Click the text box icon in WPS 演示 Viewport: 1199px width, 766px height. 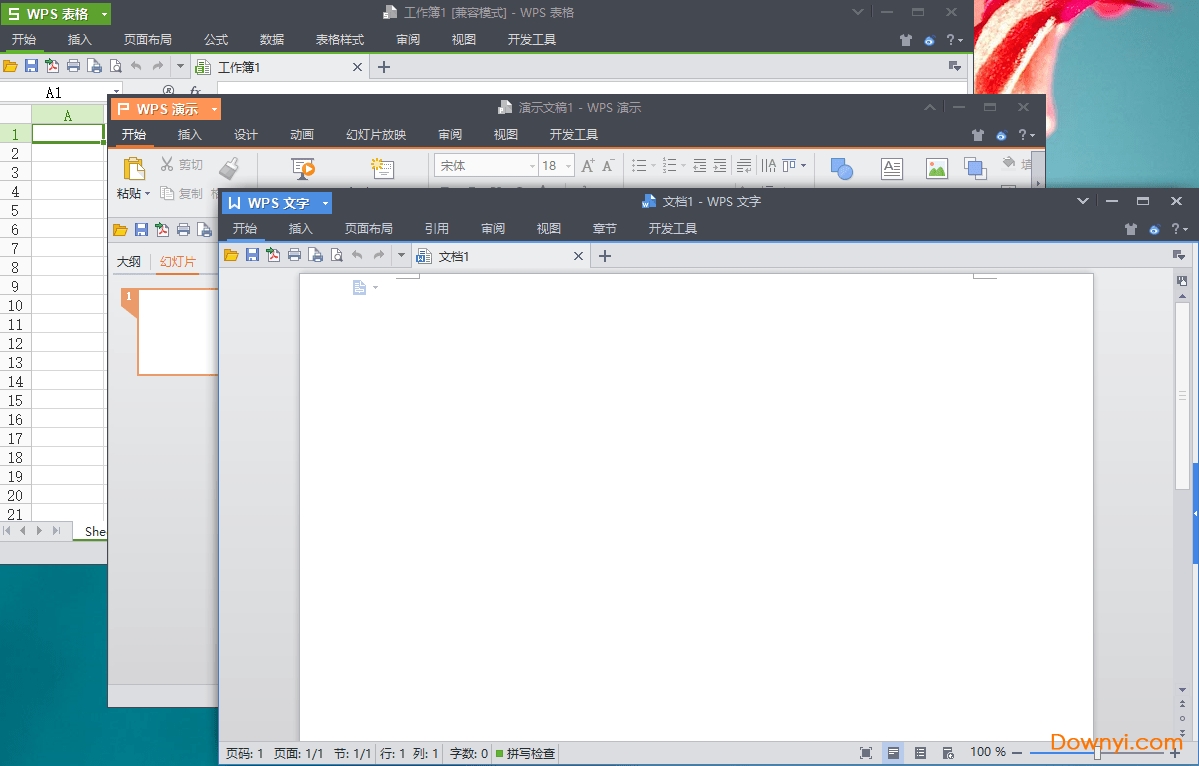pos(891,169)
